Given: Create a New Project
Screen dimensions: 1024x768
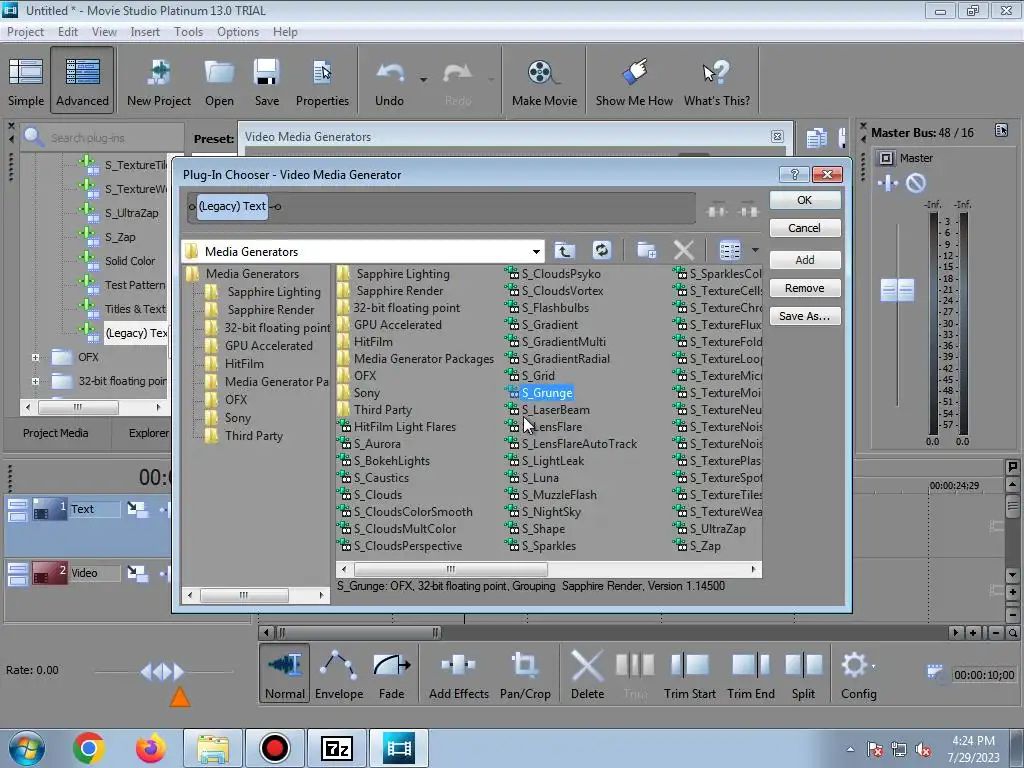Looking at the screenshot, I should click(159, 82).
